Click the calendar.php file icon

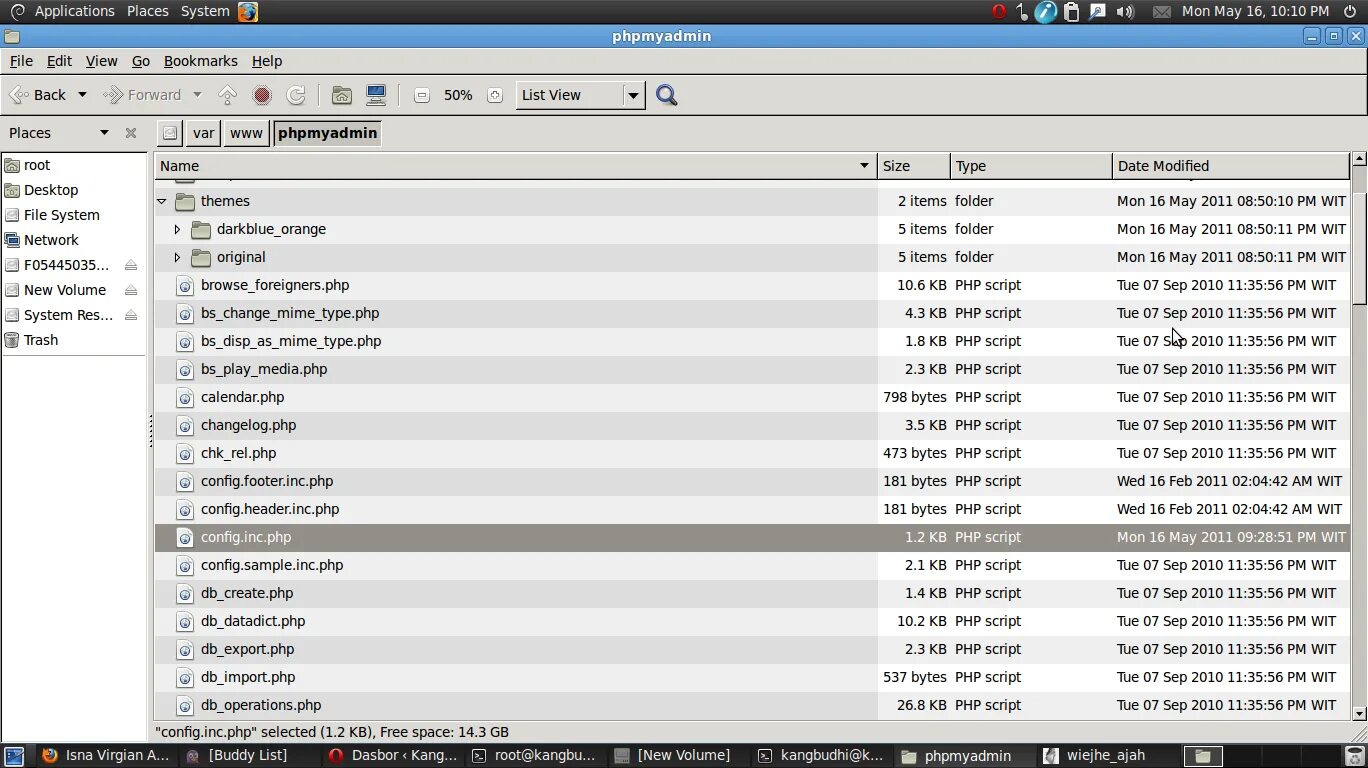click(184, 397)
